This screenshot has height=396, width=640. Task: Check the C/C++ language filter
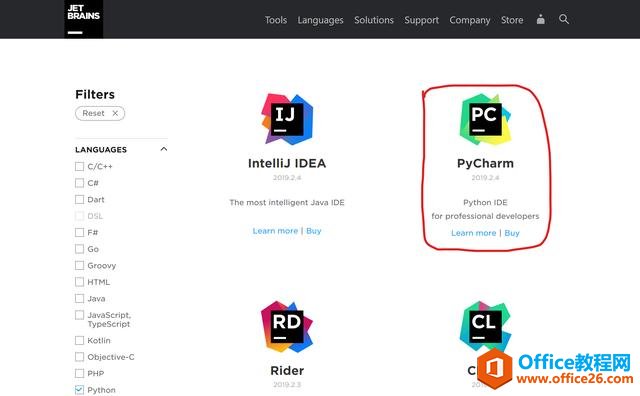point(80,167)
